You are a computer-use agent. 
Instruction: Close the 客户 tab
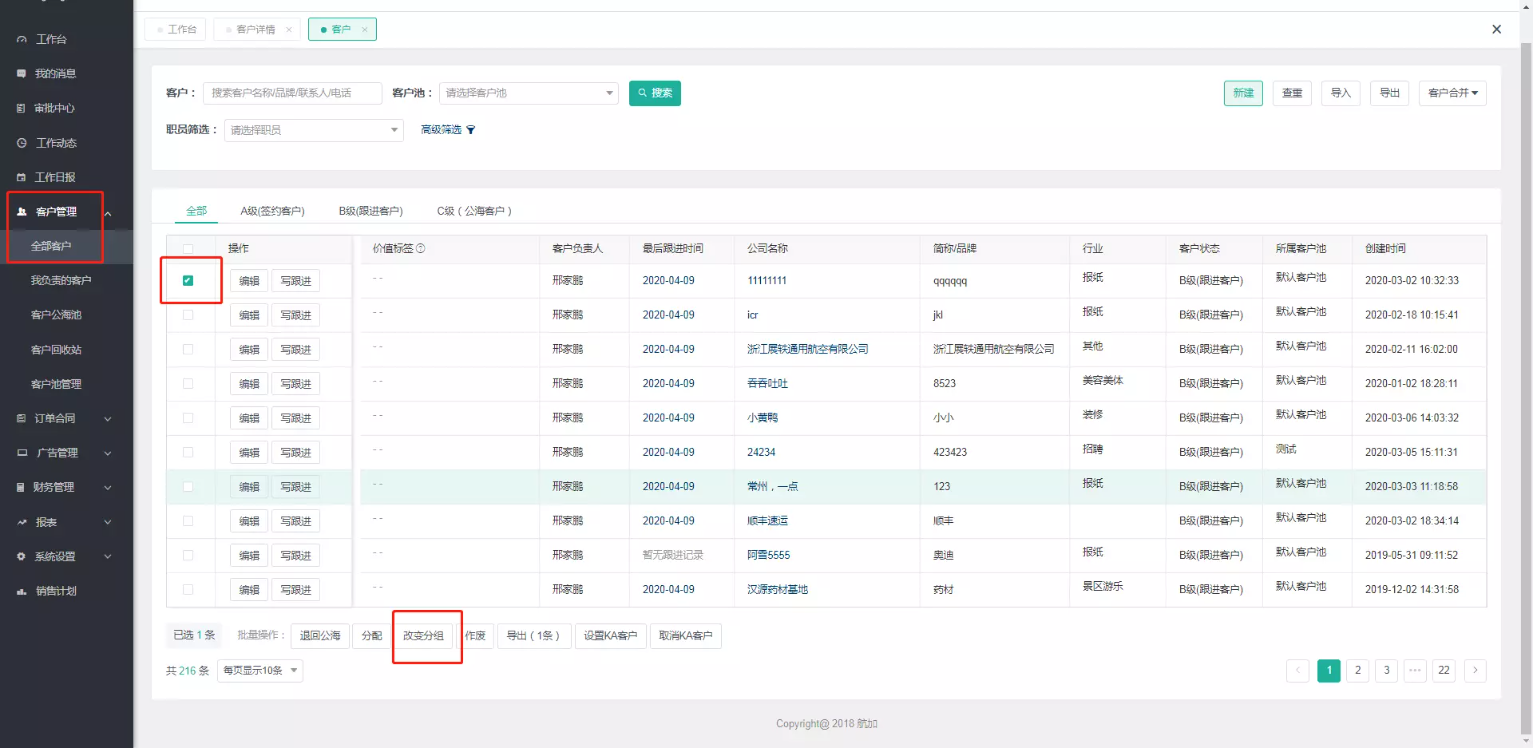pyautogui.click(x=365, y=30)
